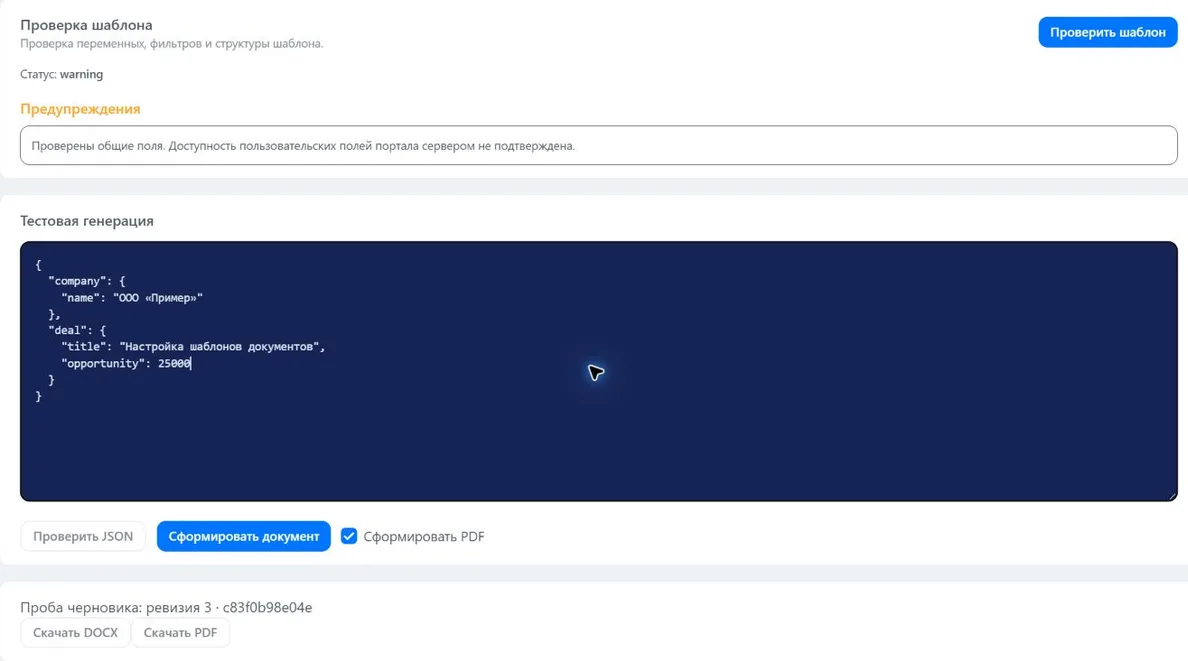Viewport: 1188px width, 661px height.
Task: Click the "deal": { line
Action: click(x=77, y=330)
